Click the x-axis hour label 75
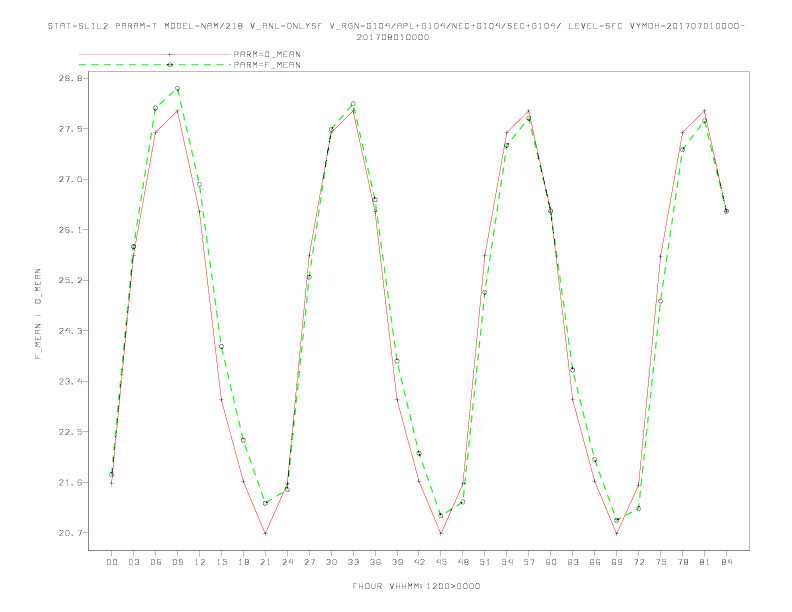Screen dimensions: 792x612 pos(661,562)
